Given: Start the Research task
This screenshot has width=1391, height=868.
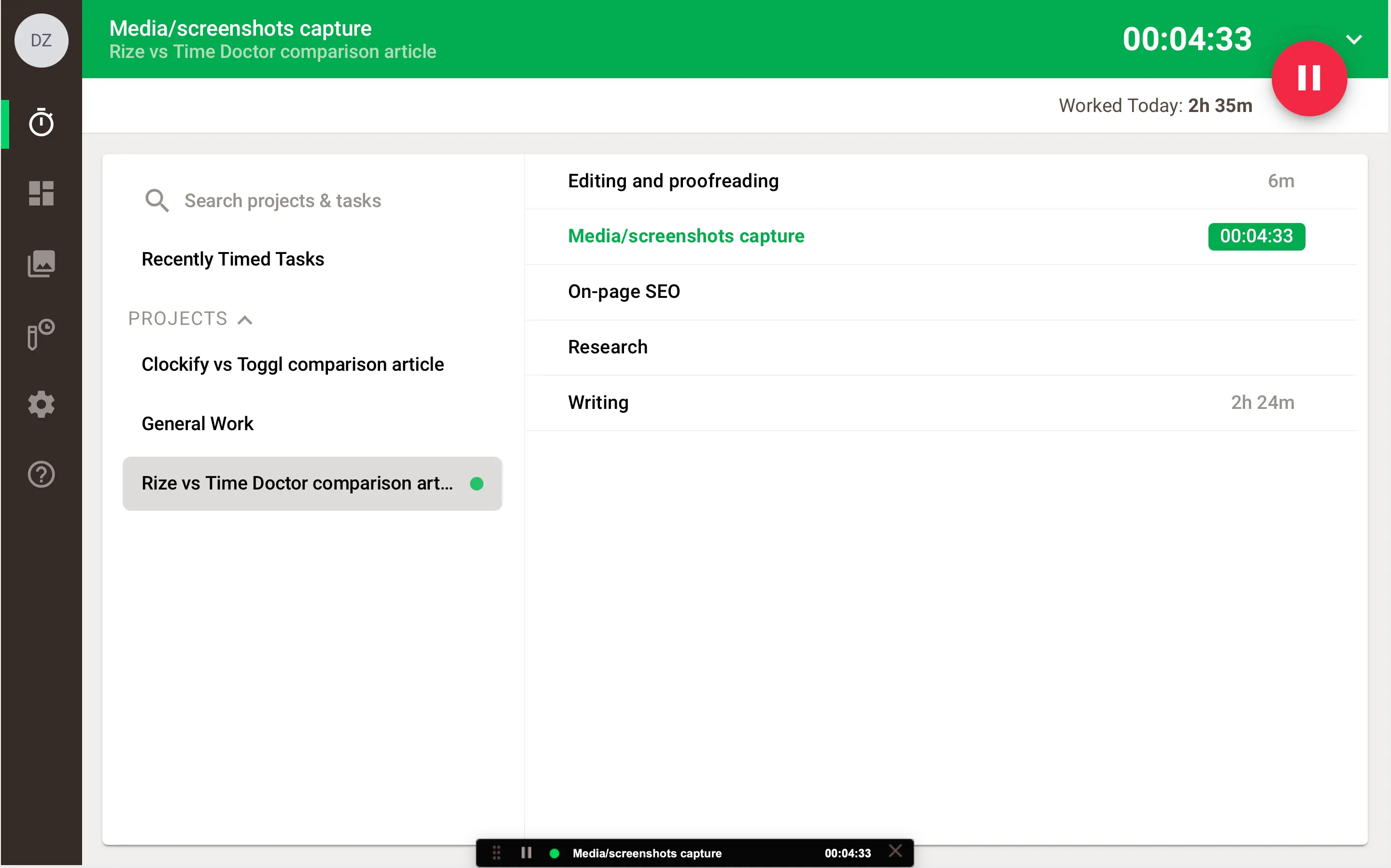Looking at the screenshot, I should click(x=940, y=347).
